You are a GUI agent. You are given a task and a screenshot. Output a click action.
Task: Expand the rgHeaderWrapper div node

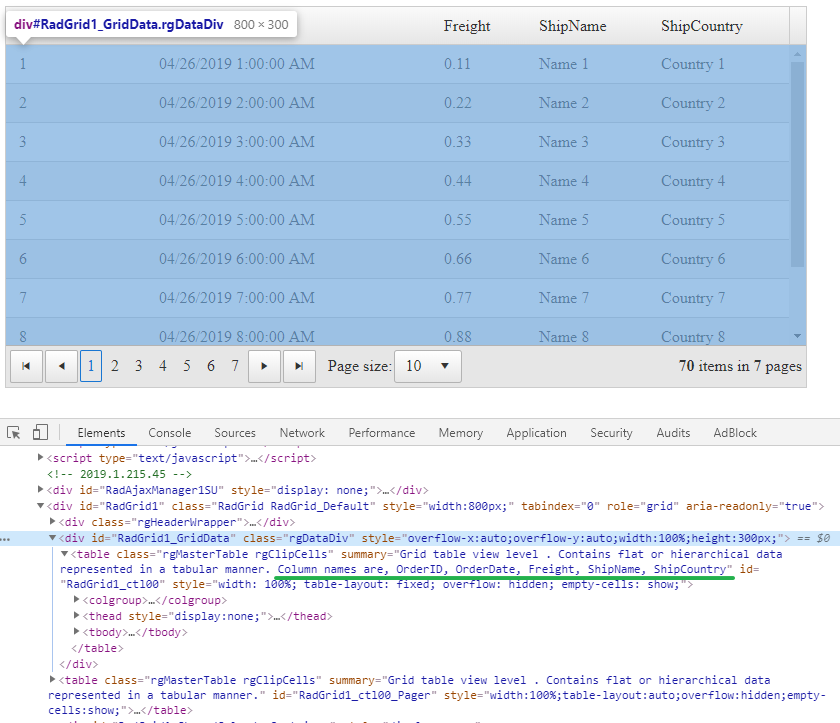(53, 522)
